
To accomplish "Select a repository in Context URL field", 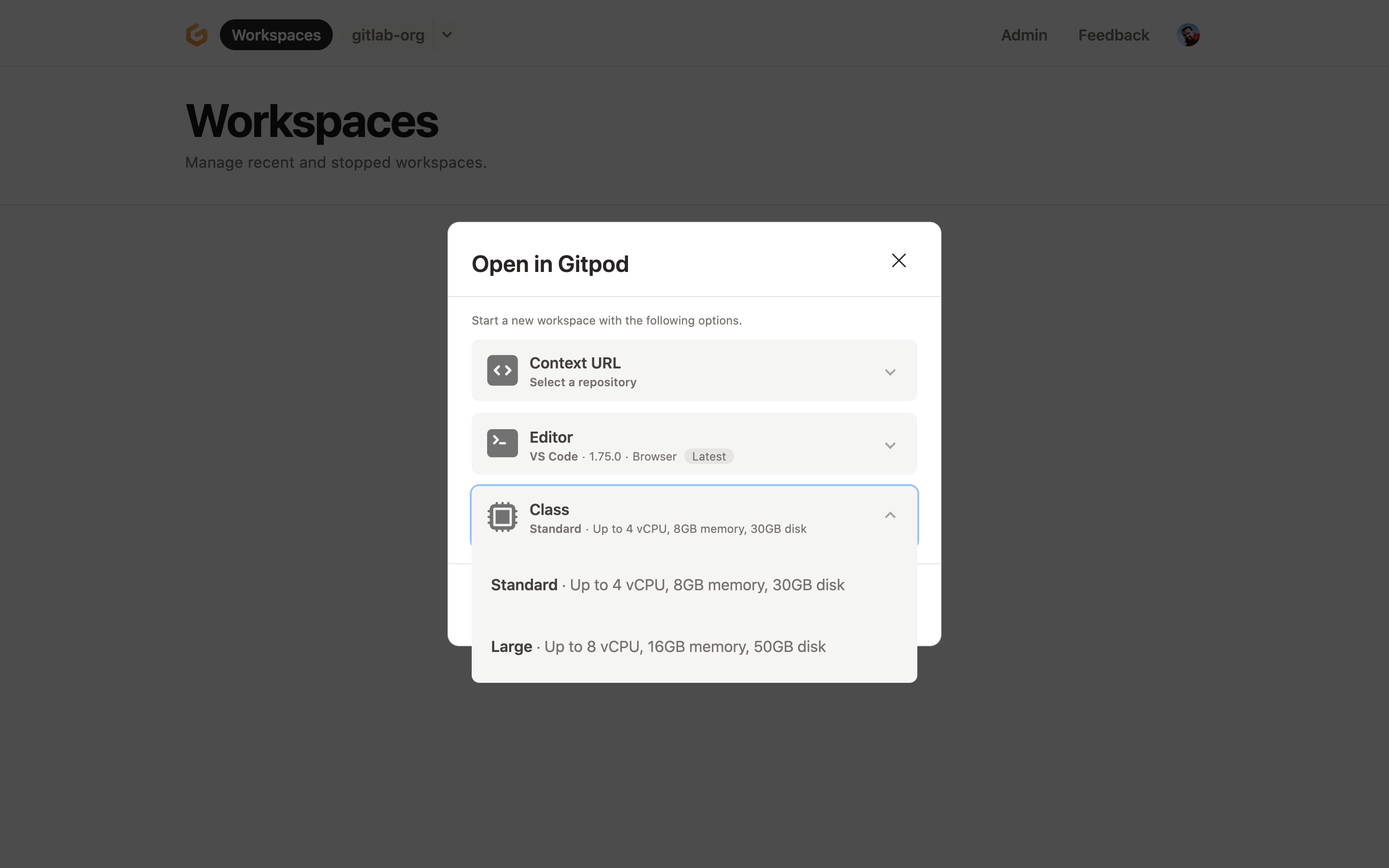I will [583, 382].
